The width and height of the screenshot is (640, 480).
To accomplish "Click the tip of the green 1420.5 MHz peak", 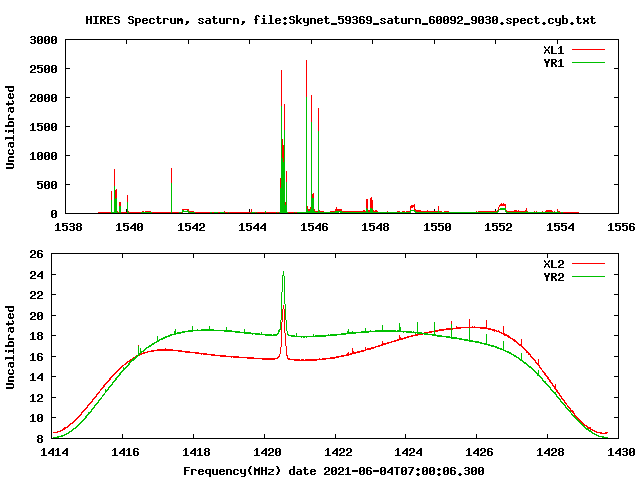I will 283,274.
